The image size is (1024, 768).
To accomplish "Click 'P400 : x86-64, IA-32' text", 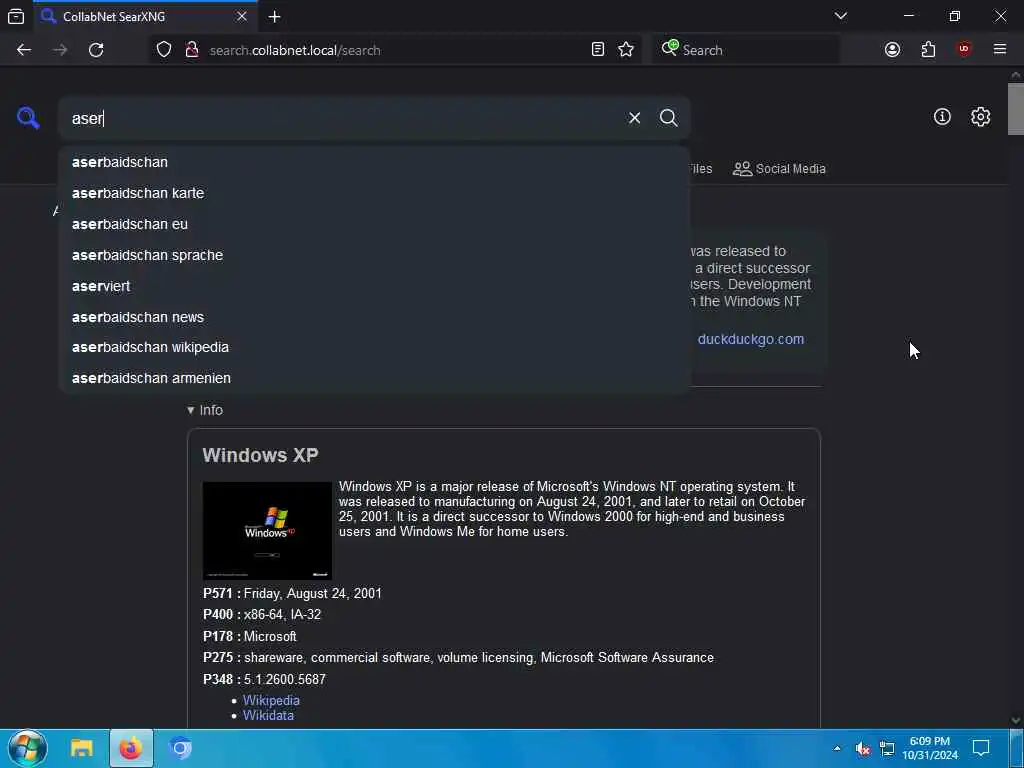I will click(262, 615).
